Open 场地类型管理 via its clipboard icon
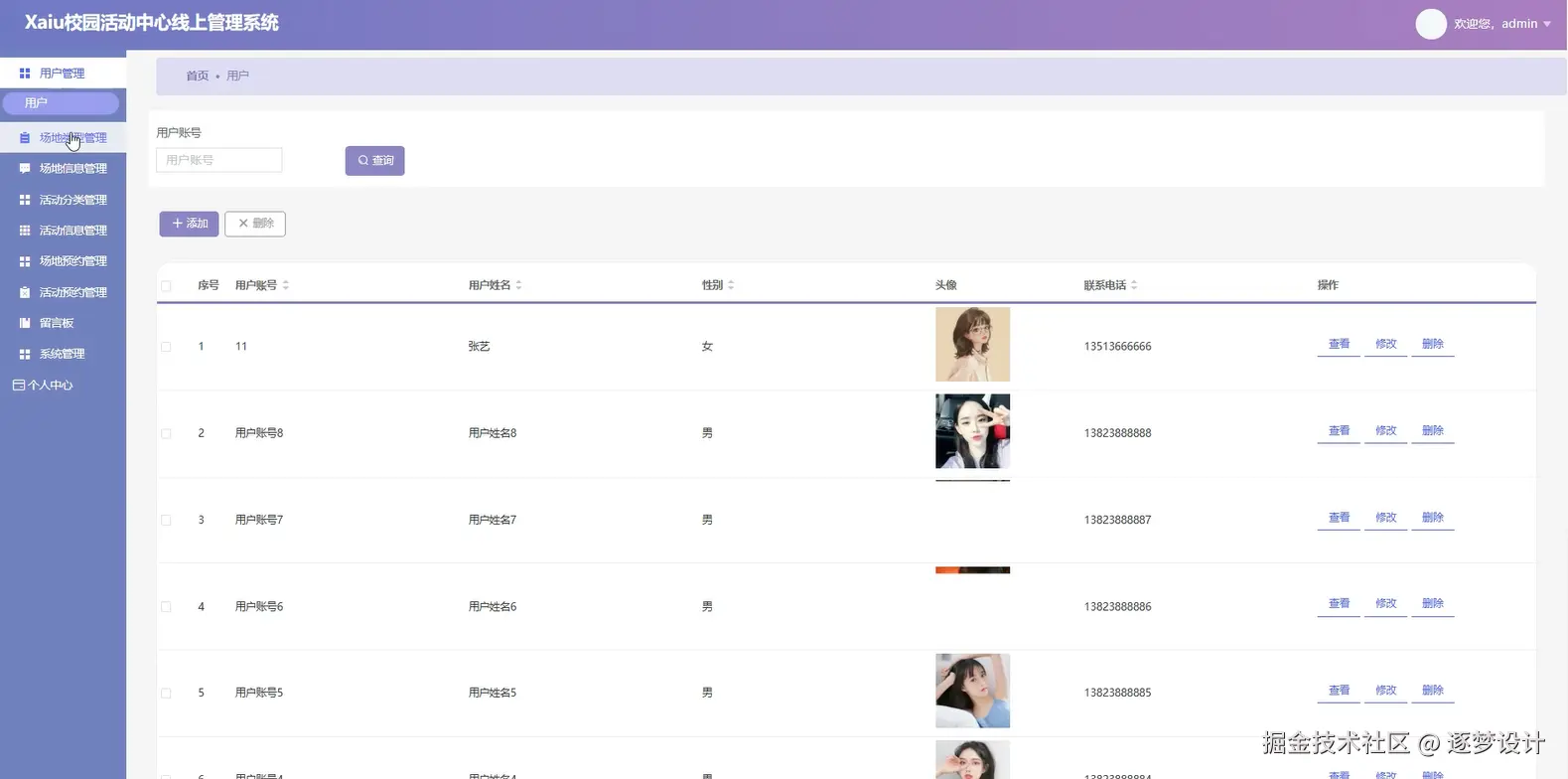Image resolution: width=1568 pixels, height=779 pixels. 25,138
